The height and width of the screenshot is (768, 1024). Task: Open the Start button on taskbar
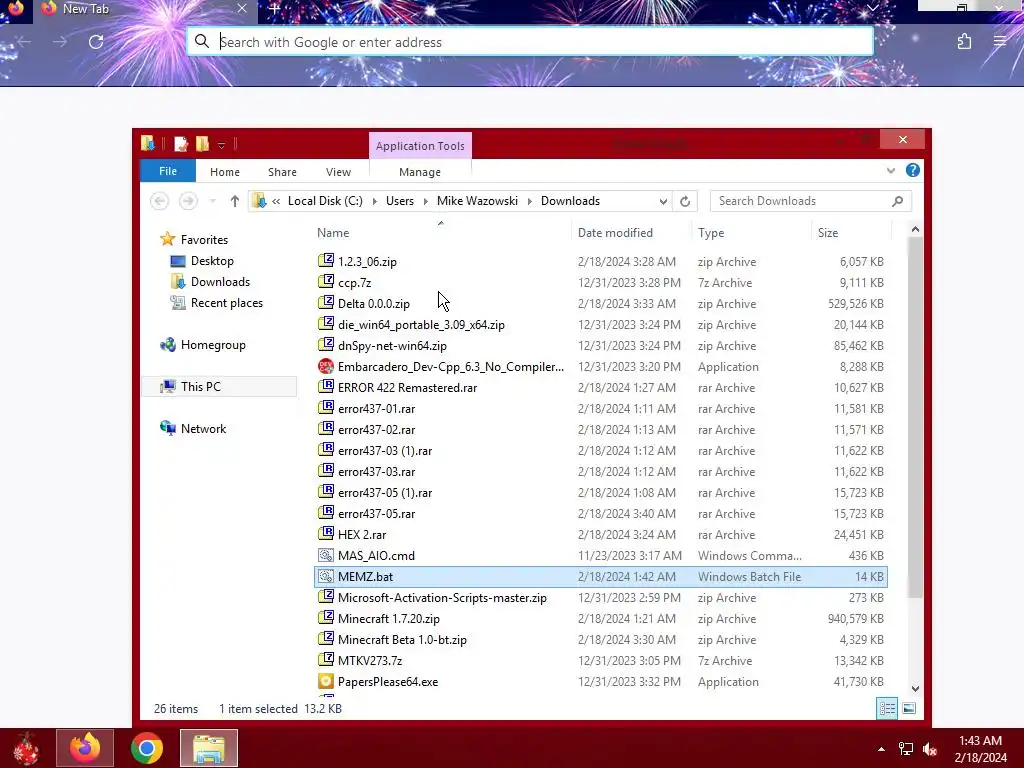point(26,748)
